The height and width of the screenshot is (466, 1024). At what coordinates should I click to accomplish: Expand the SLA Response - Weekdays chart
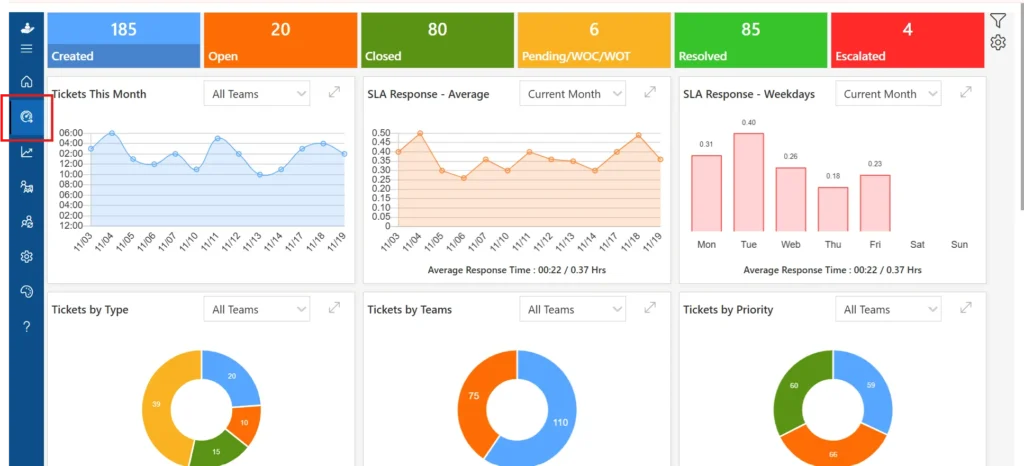click(x=966, y=93)
